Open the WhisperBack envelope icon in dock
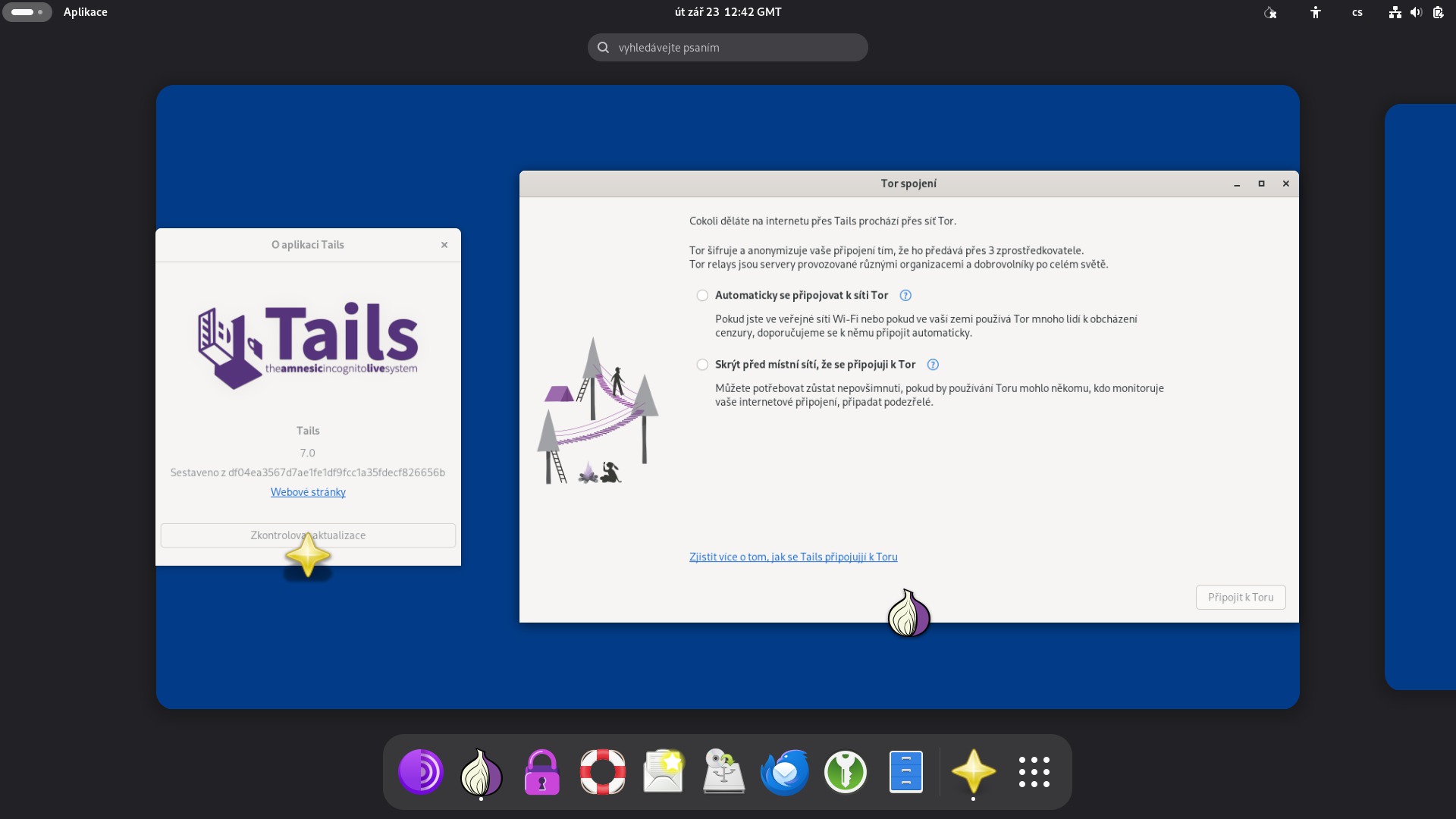The image size is (1456, 819). pyautogui.click(x=664, y=772)
